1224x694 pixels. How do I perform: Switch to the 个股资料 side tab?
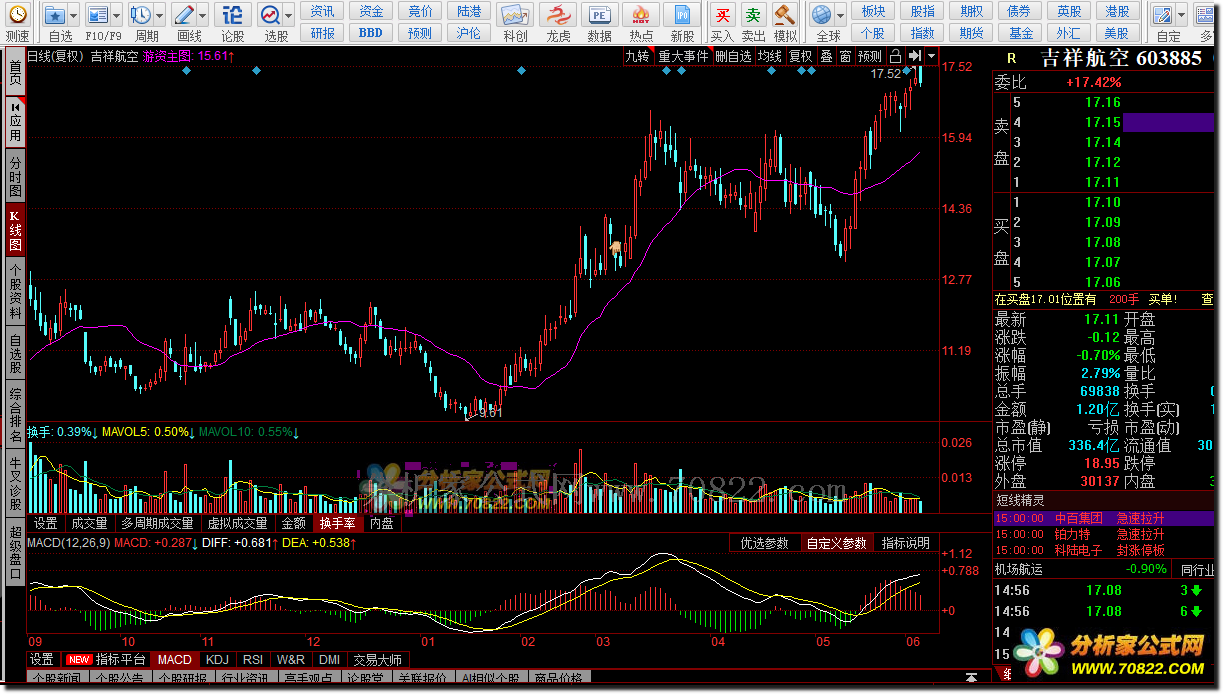click(15, 291)
